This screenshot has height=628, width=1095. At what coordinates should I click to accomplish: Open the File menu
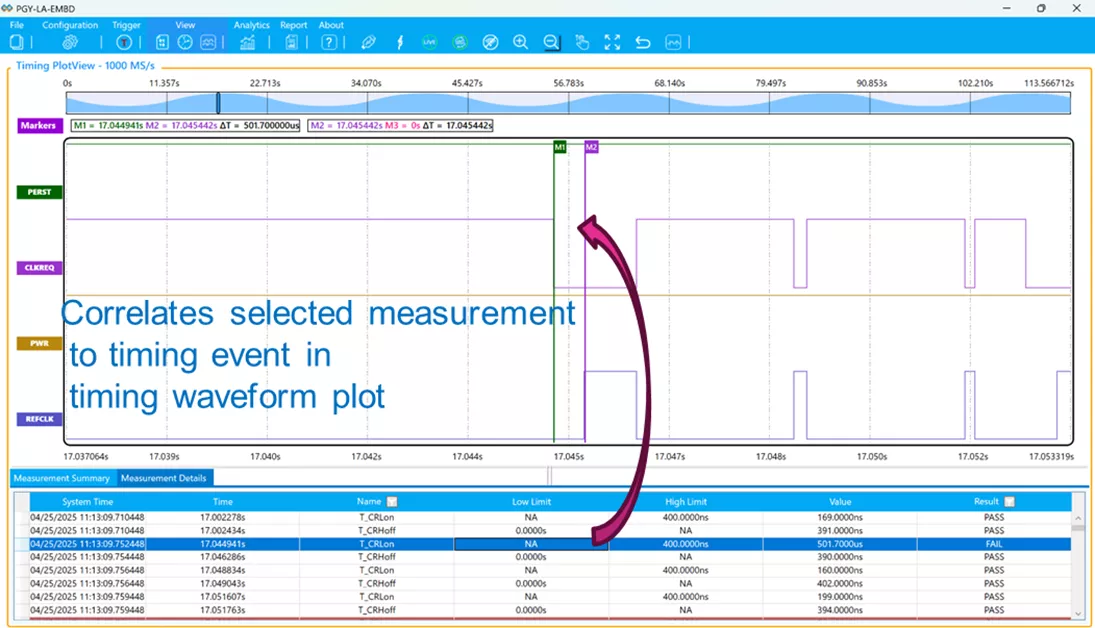pyautogui.click(x=17, y=25)
